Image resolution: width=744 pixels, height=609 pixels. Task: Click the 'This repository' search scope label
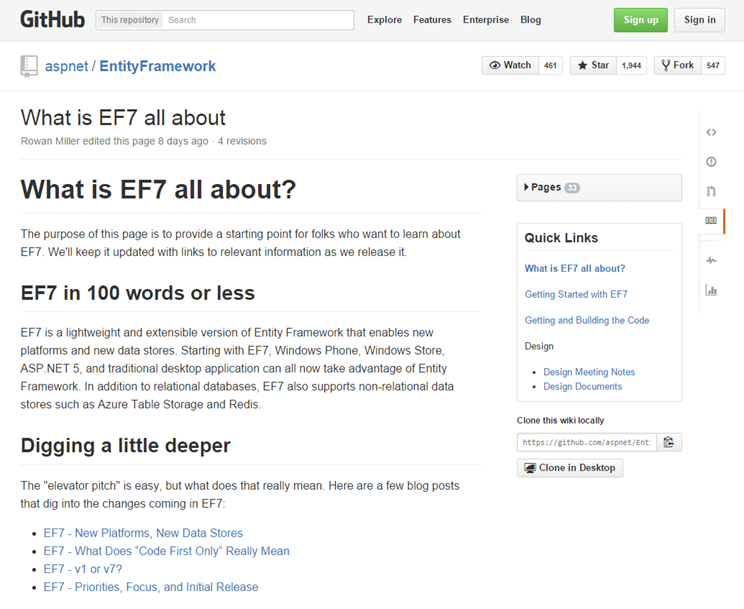coord(130,20)
